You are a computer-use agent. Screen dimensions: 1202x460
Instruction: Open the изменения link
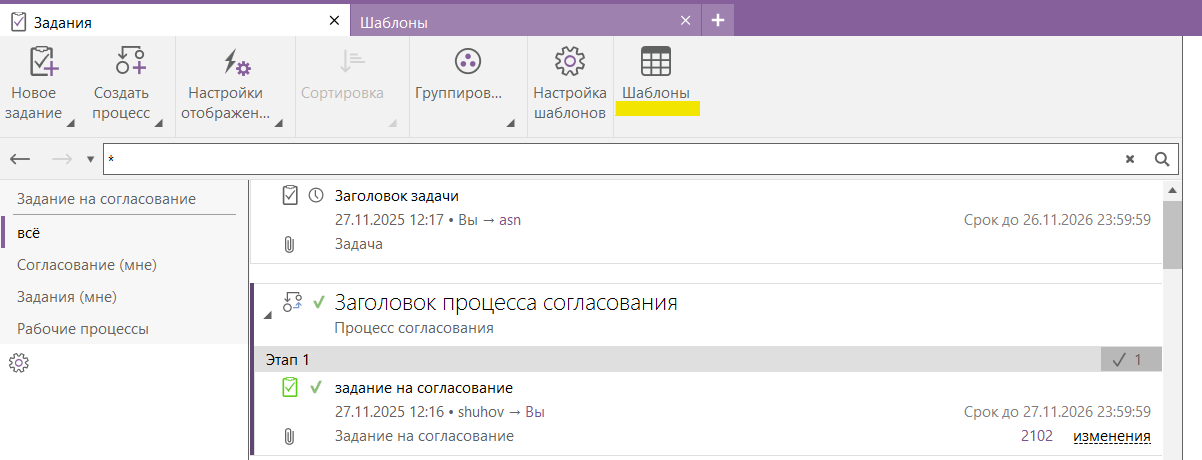point(1111,436)
